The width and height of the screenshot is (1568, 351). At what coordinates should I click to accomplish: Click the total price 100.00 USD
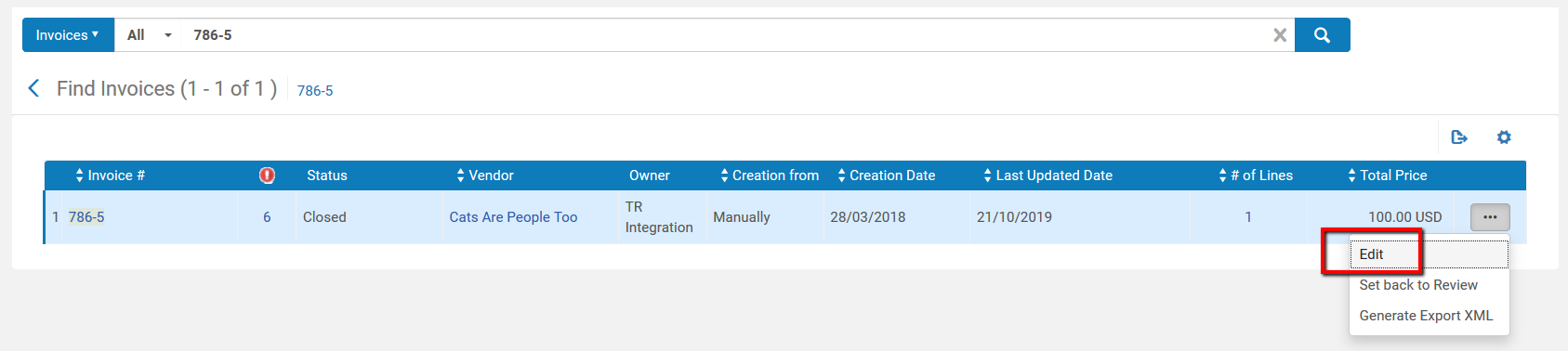tap(1404, 217)
